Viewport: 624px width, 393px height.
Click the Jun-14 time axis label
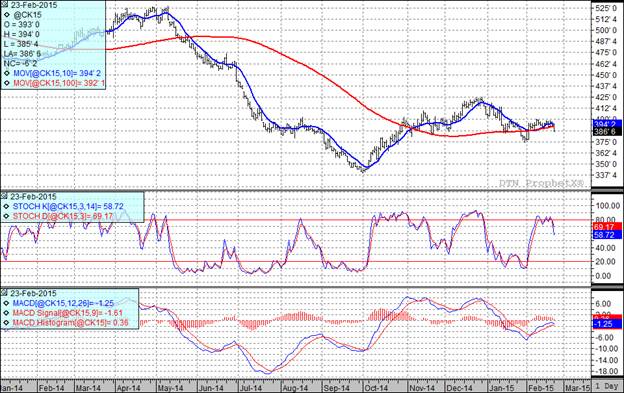(211, 387)
